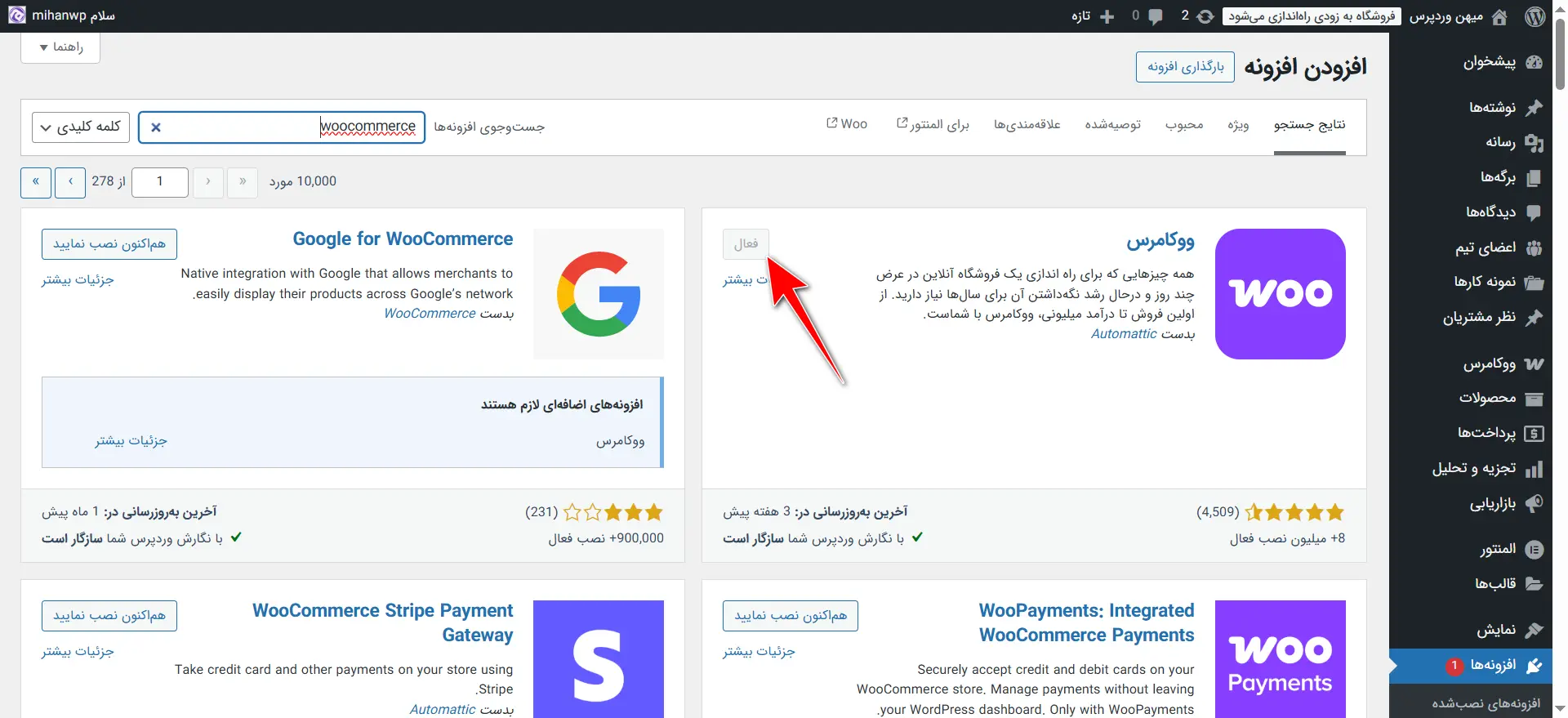Click the brush icon of نمایش

pyautogui.click(x=1534, y=630)
